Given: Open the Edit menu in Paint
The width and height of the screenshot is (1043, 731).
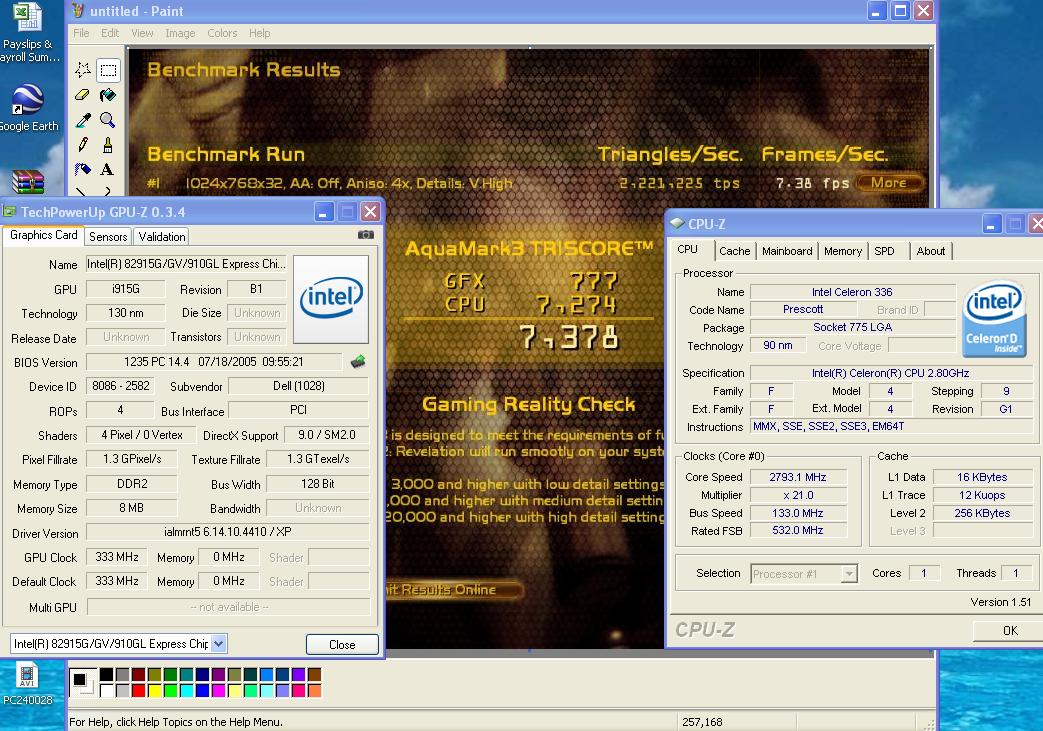Looking at the screenshot, I should tap(110, 33).
